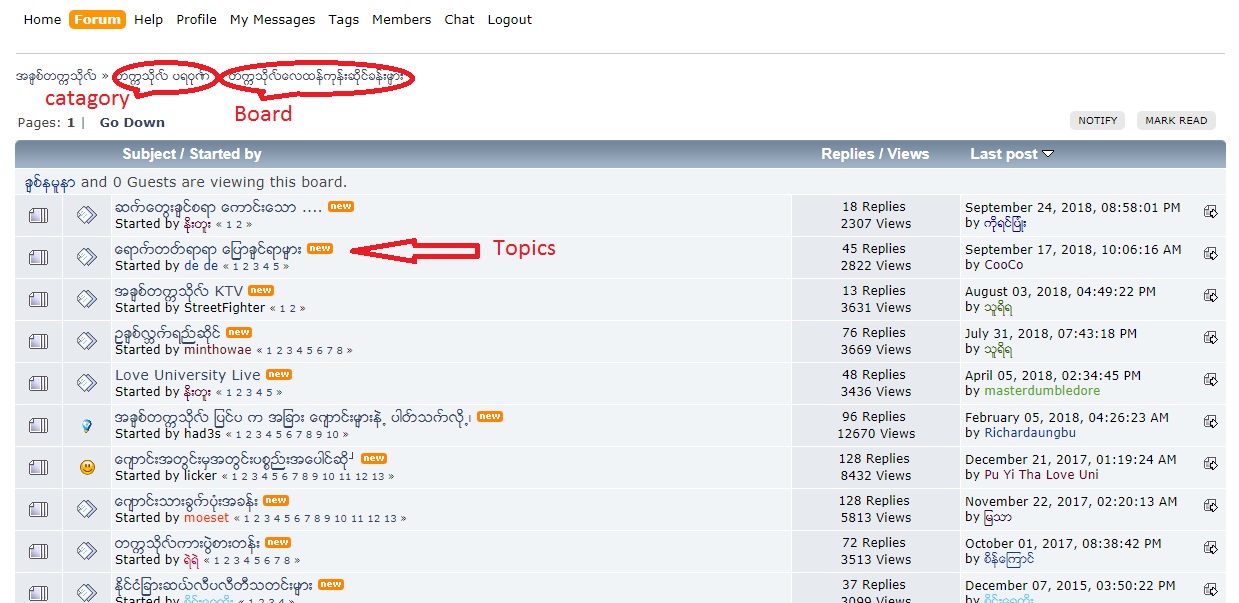Toggle sort order arrow next to Last post
Image resolution: width=1239 pixels, height=603 pixels.
click(1048, 154)
